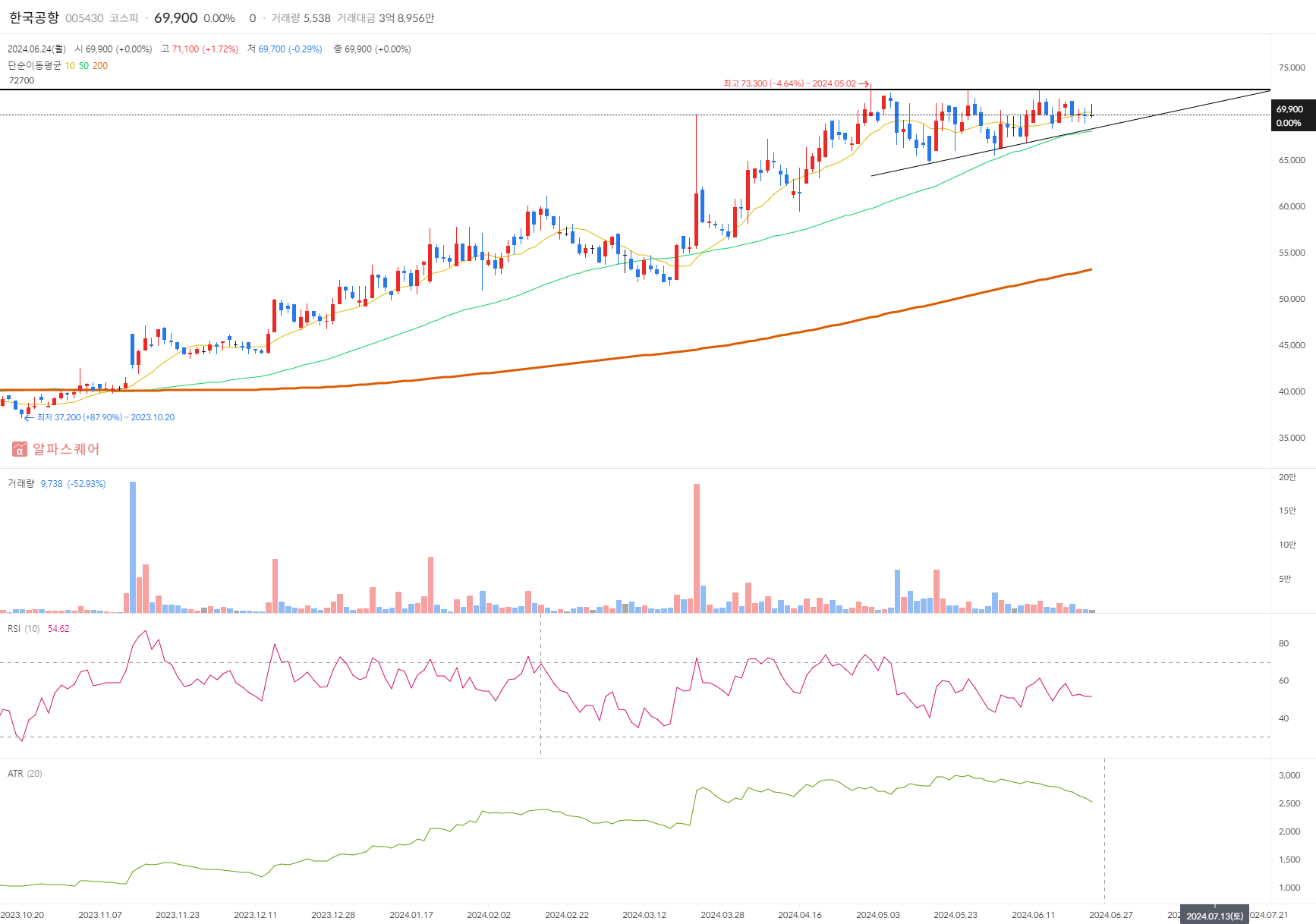
Task: Click the tallest red volume bar near 2024.03
Action: click(x=697, y=548)
